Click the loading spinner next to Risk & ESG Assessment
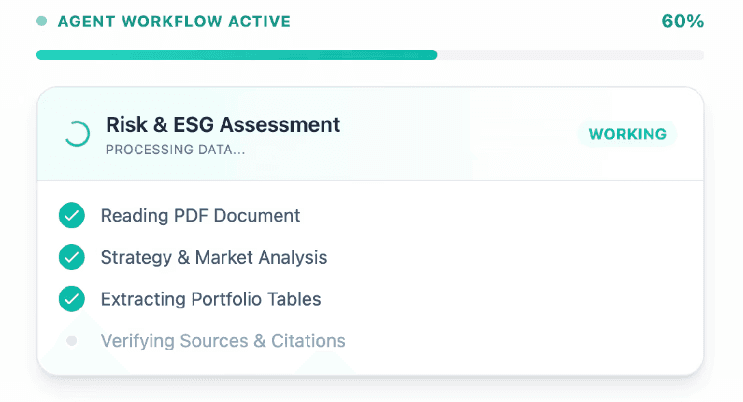This screenshot has width=743, height=402. [76, 134]
